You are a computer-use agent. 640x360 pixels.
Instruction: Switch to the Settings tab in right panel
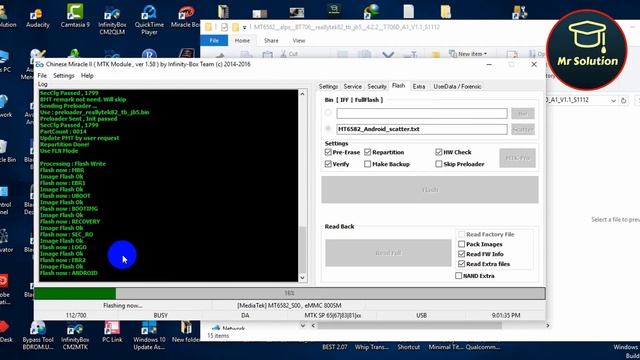[x=328, y=87]
